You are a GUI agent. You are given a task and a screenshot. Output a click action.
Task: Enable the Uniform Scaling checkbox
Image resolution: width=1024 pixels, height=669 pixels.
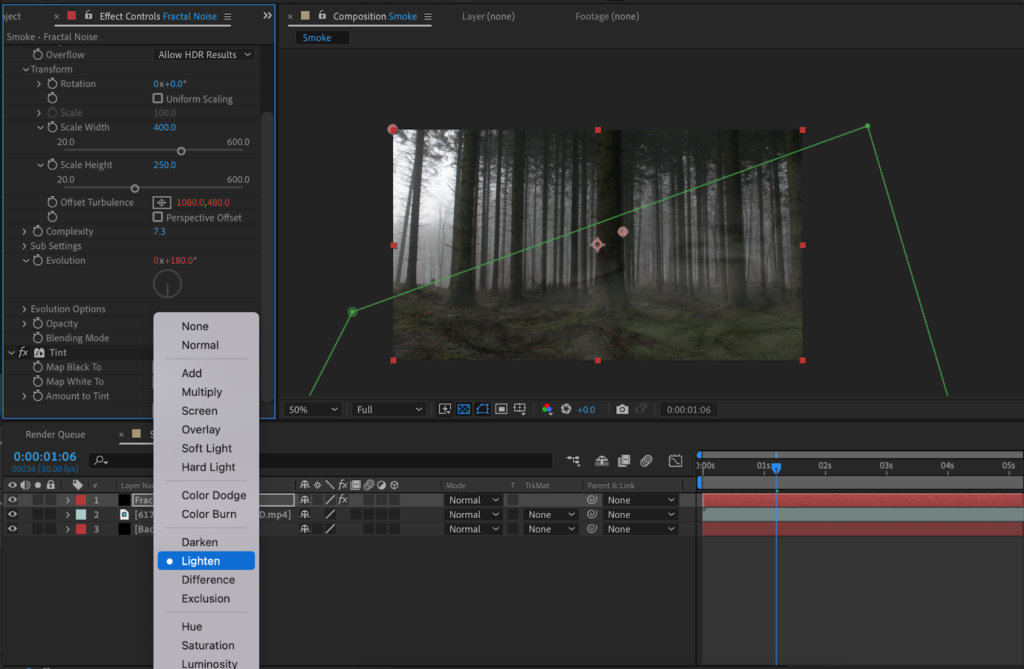pos(158,99)
